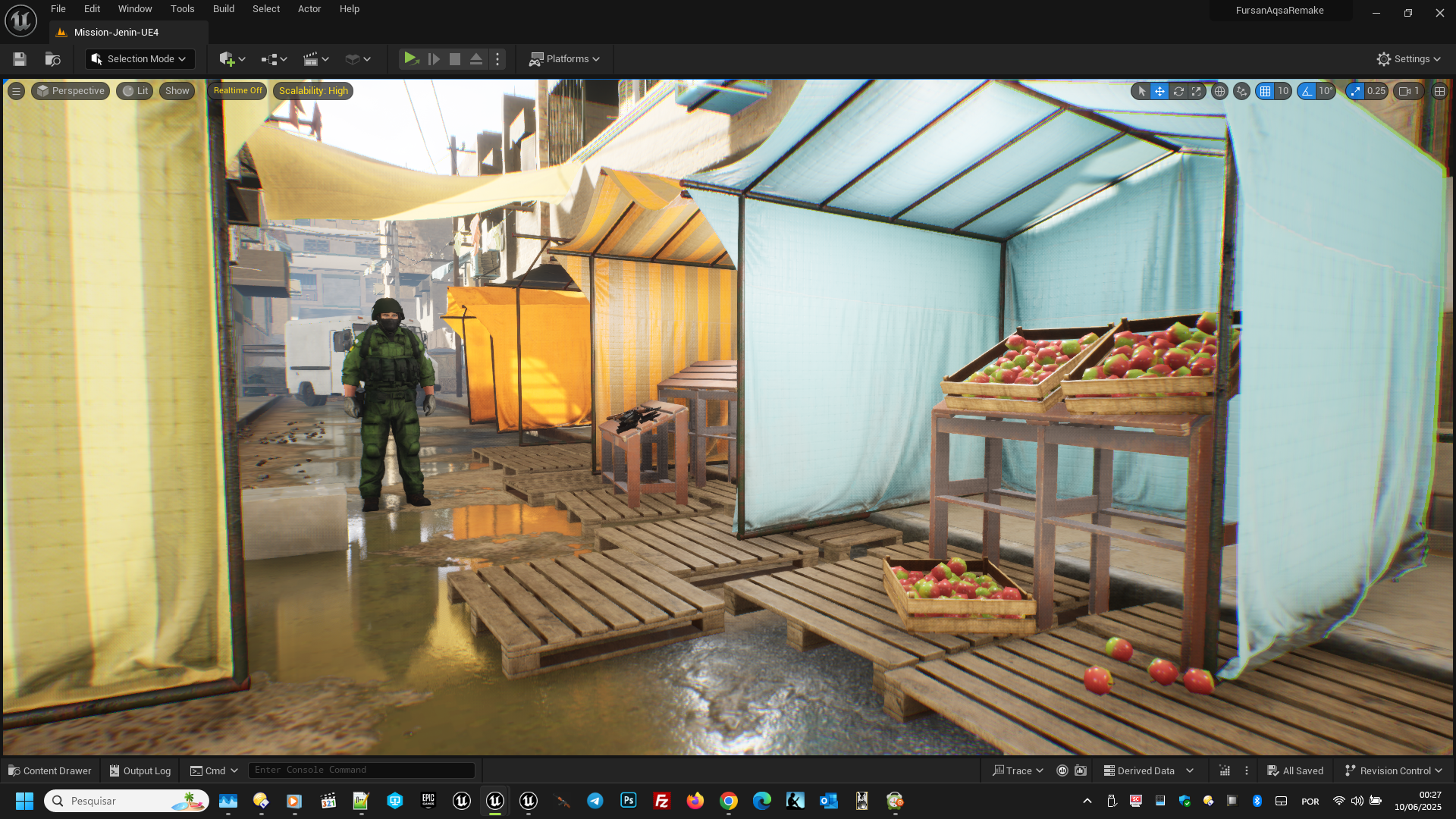This screenshot has width=1456, height=819.
Task: Open the Window menu
Action: pos(135,9)
